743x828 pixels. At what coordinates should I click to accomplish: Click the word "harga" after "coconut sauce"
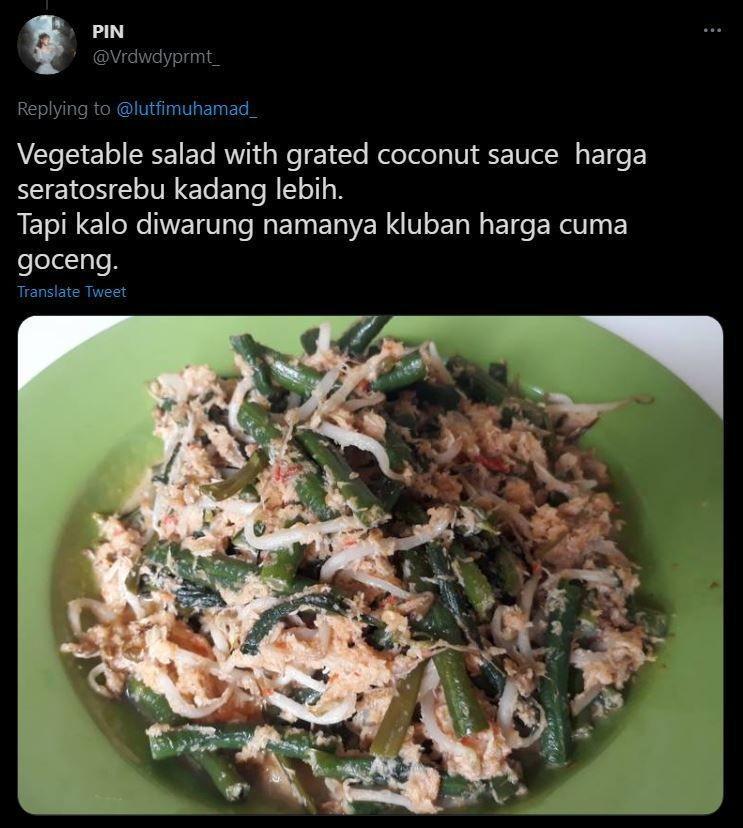610,156
